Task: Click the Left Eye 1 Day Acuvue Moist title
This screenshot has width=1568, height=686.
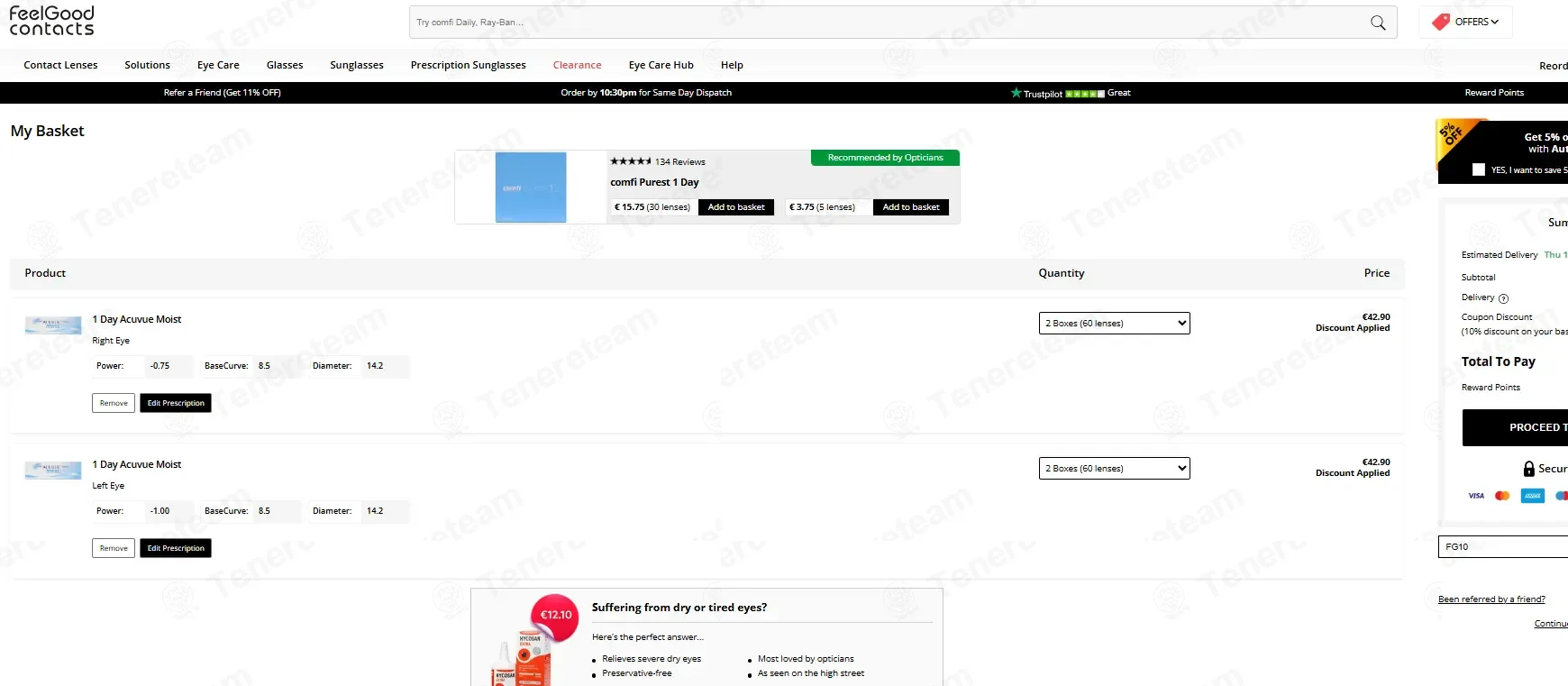Action: [x=137, y=464]
